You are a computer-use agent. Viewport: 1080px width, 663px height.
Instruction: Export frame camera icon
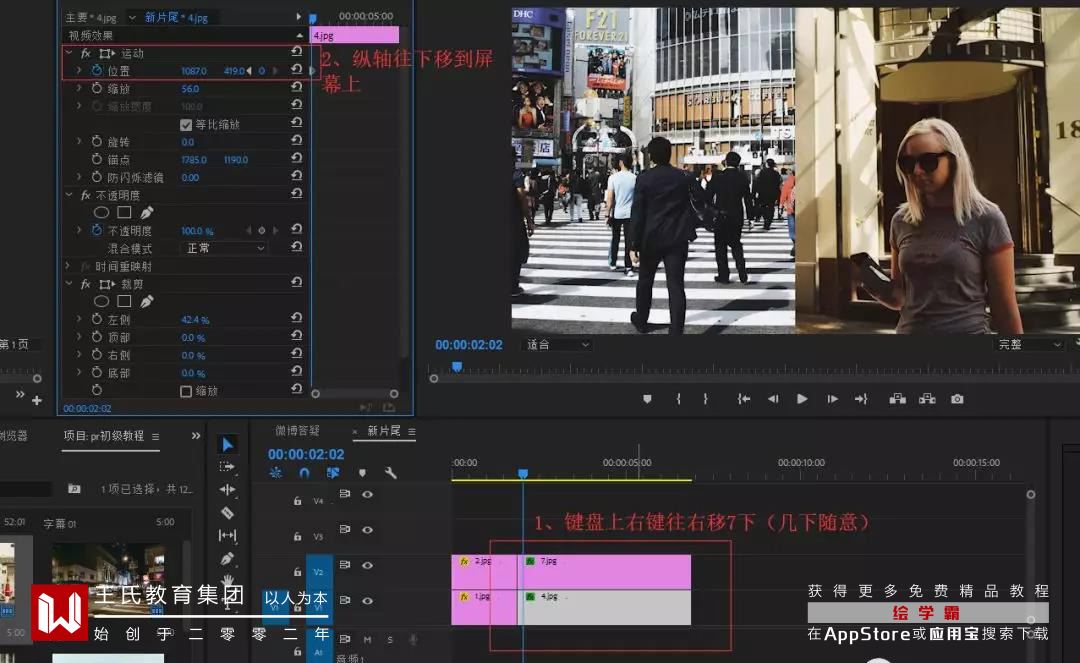[957, 399]
